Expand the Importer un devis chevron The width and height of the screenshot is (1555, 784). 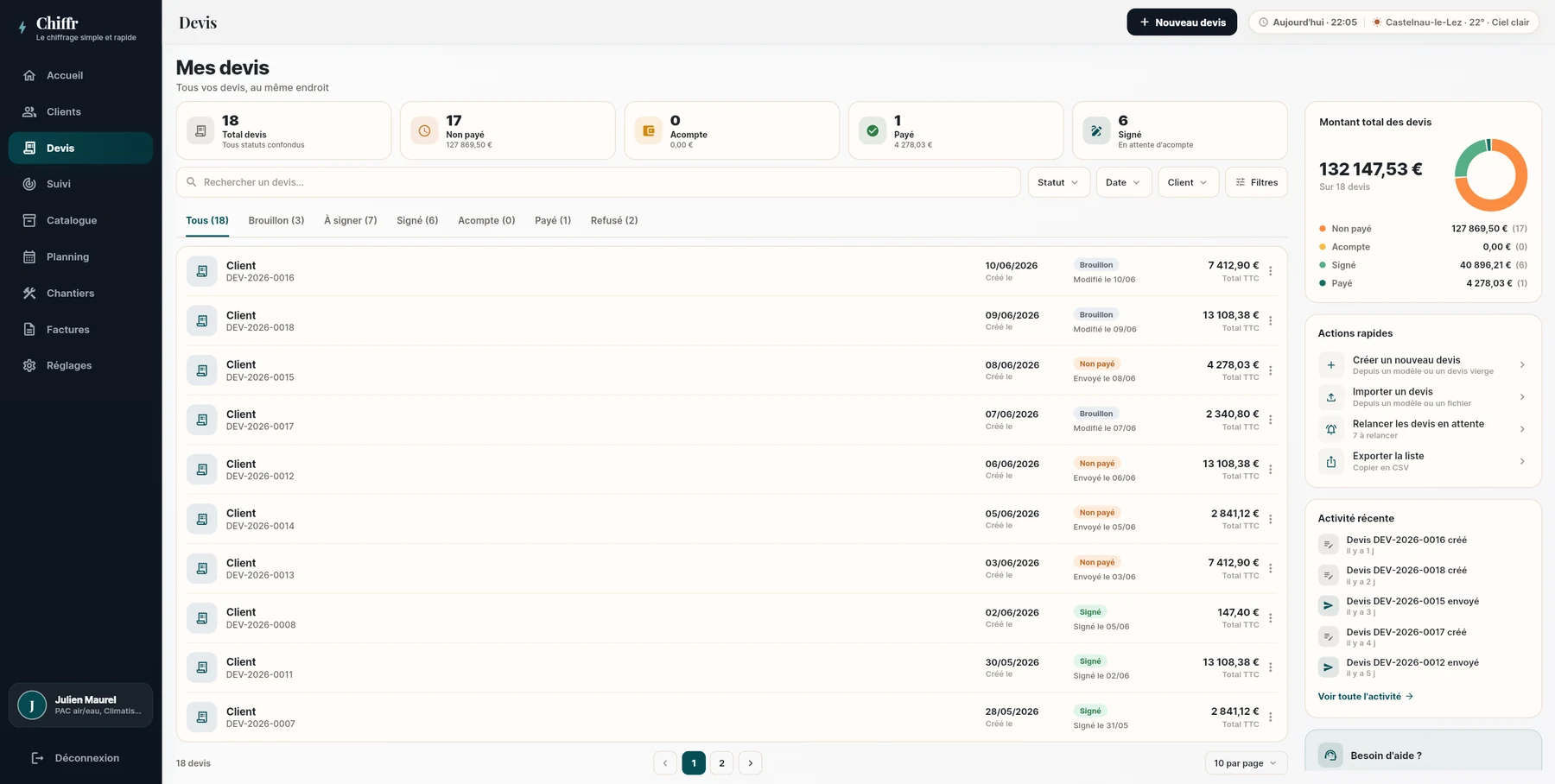pyautogui.click(x=1522, y=397)
